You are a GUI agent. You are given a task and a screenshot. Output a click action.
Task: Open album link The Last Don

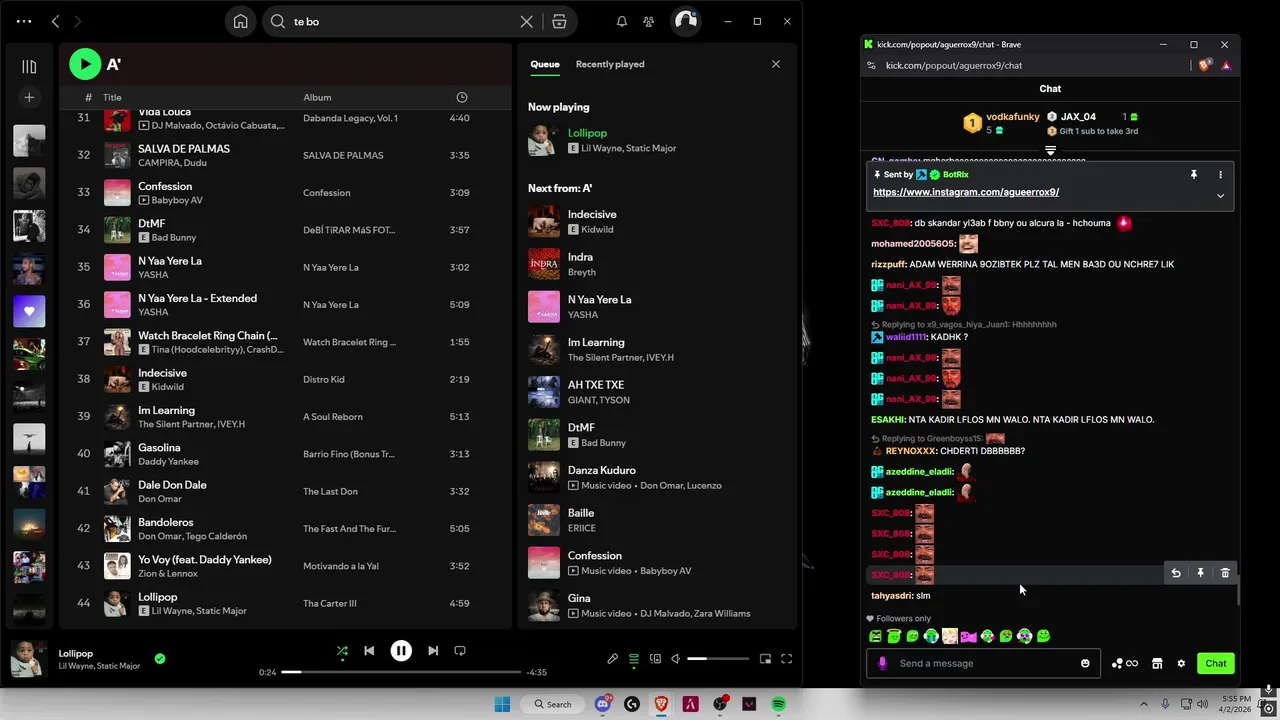pyautogui.click(x=330, y=491)
